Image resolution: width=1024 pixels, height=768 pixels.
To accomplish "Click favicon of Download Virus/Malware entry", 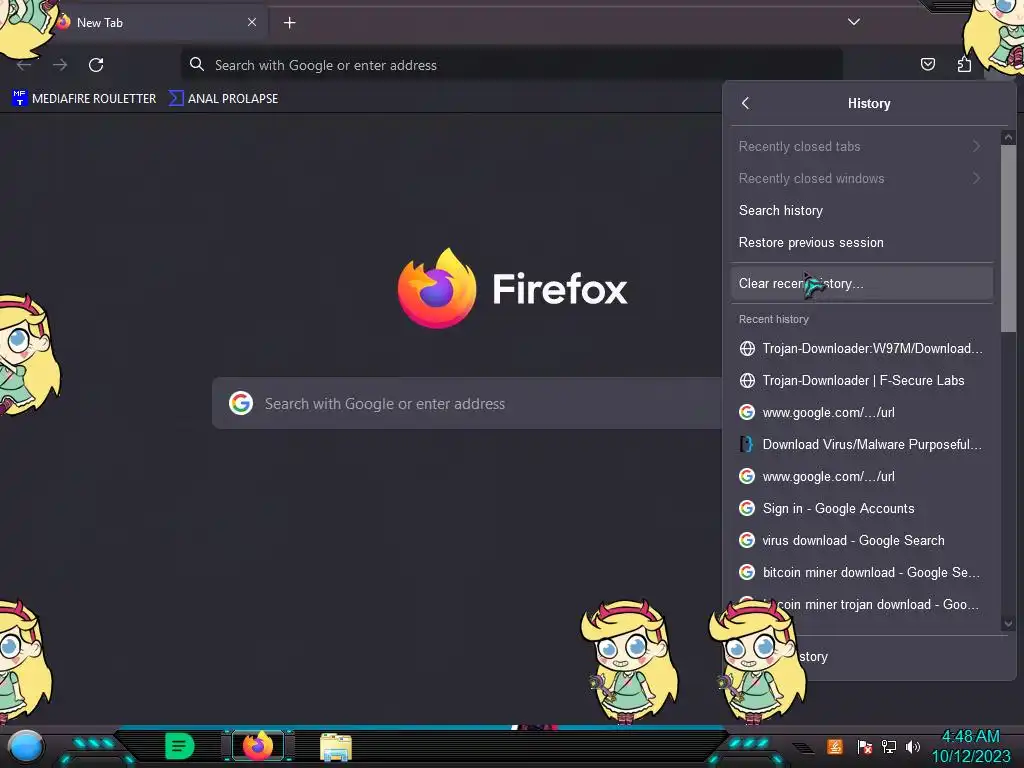I will (x=747, y=444).
